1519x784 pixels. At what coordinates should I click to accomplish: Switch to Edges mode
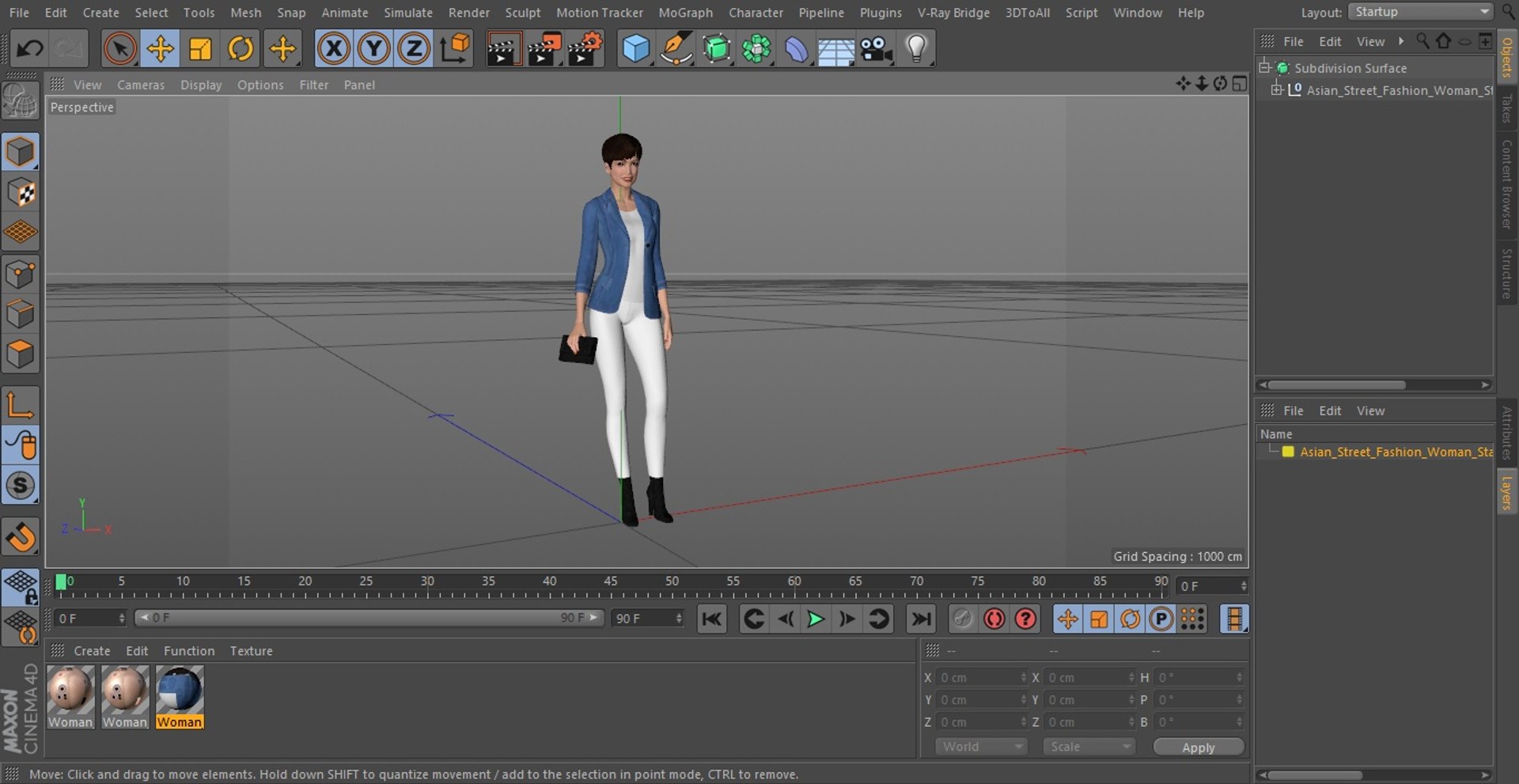point(20,314)
